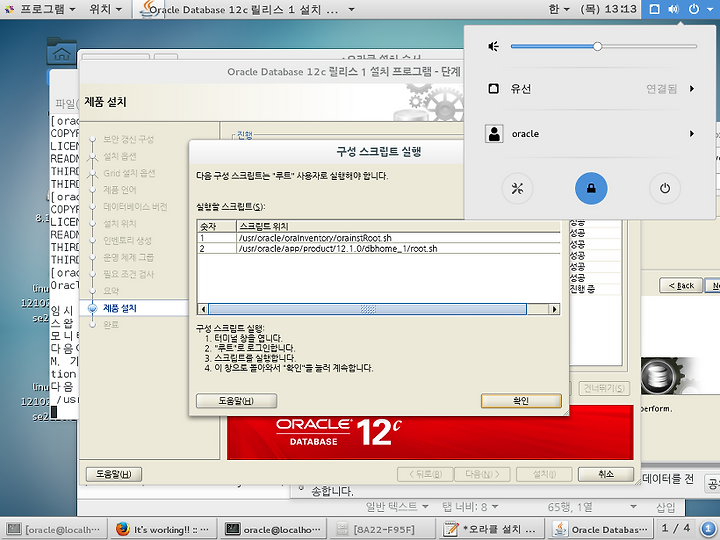Image resolution: width=720 pixels, height=540 pixels.
Task: Click the settings tools icon in system menu
Action: click(x=518, y=188)
